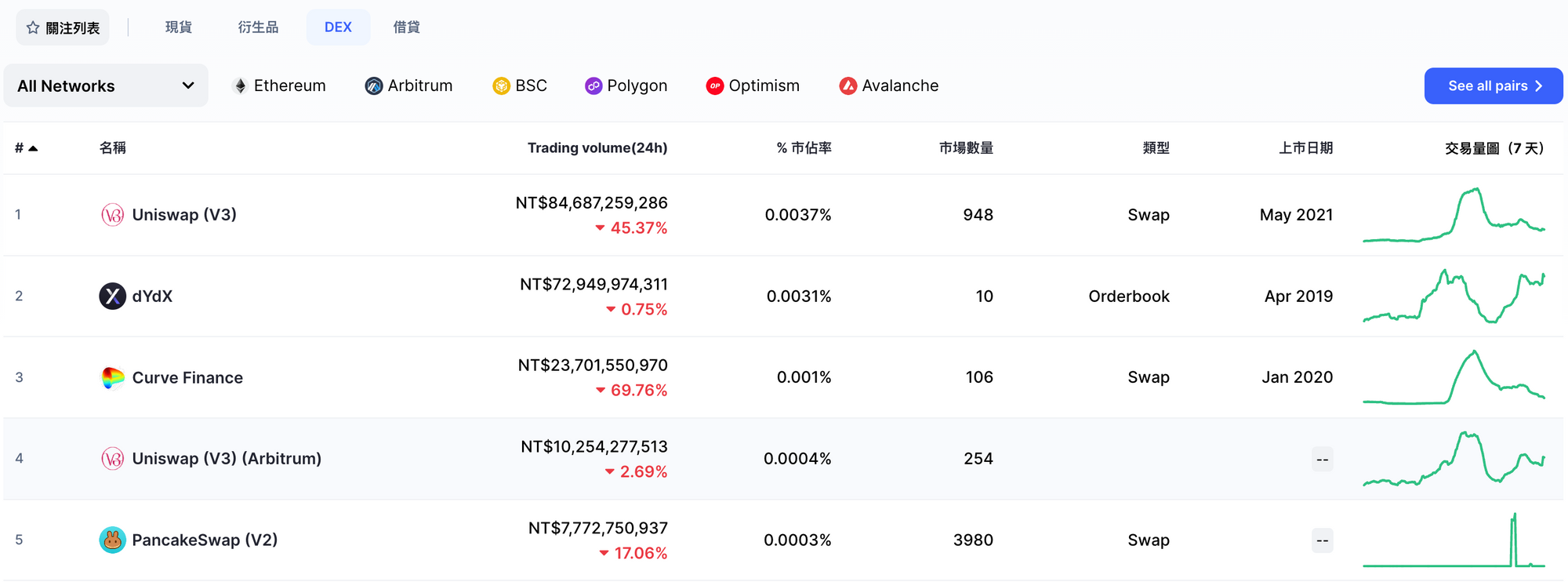Click the May 2021 launch date
This screenshot has height=582, width=1568.
1297,215
